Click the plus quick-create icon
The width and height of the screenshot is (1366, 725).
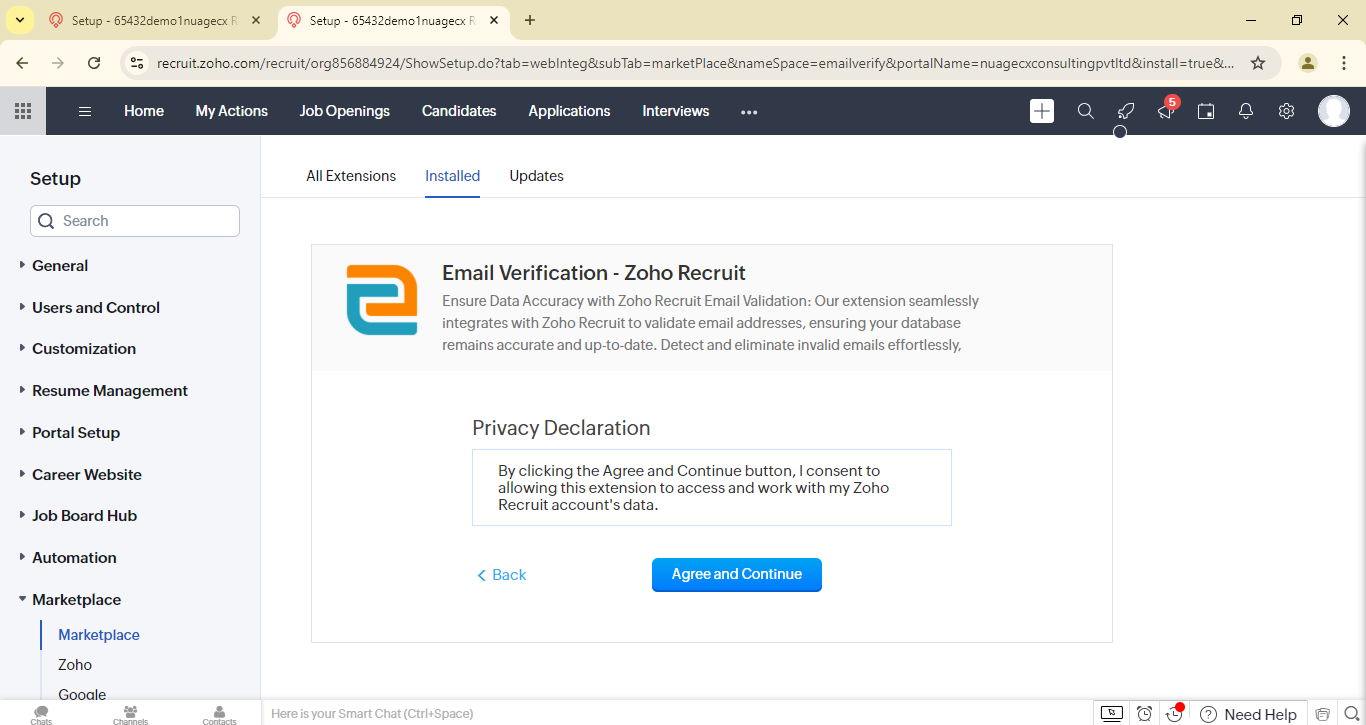(1042, 111)
